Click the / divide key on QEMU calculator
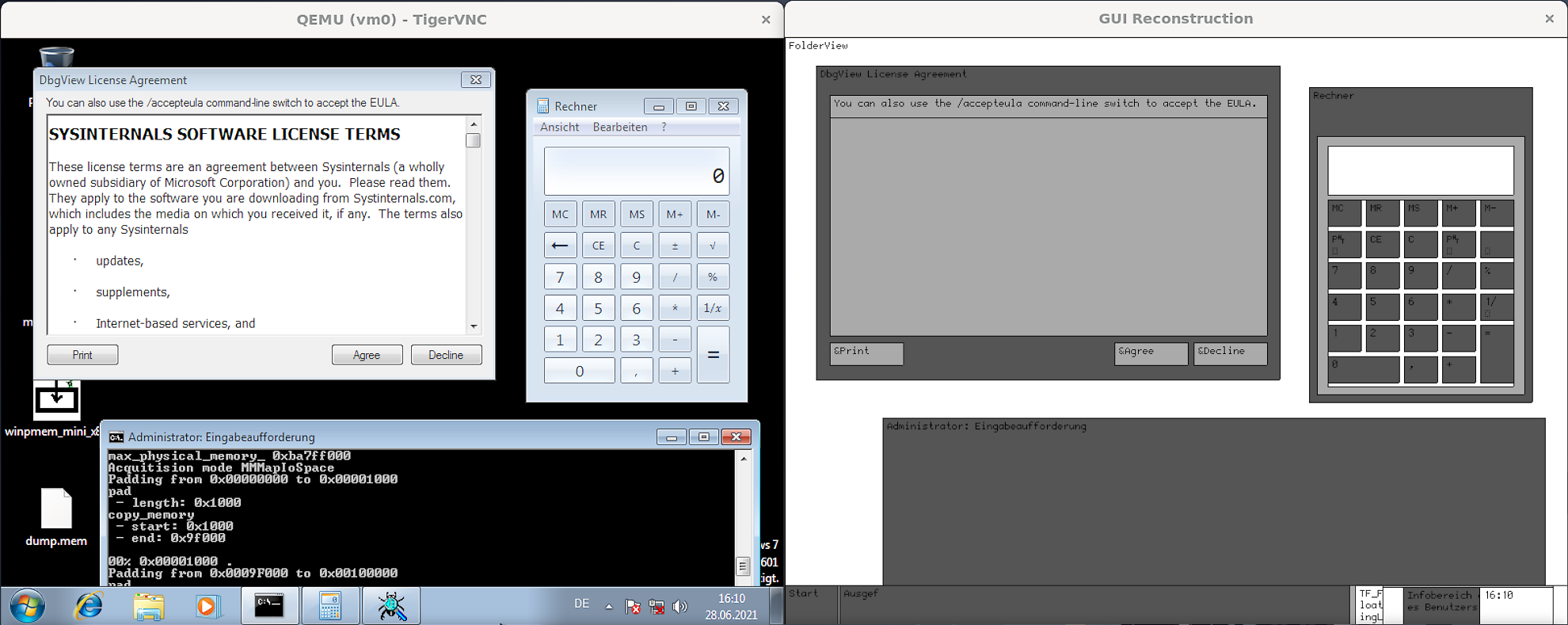The image size is (1568, 625). (x=675, y=276)
